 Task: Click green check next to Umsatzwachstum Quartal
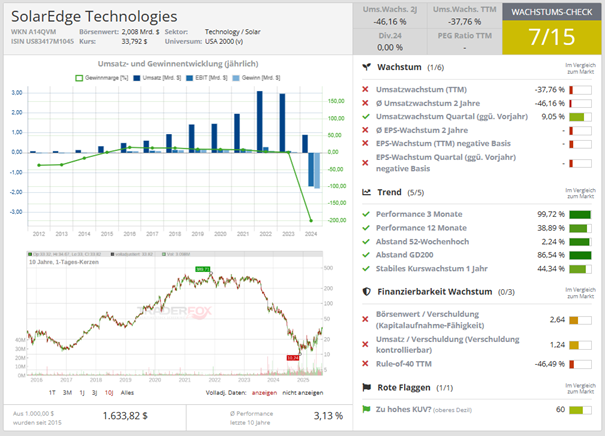pos(366,117)
